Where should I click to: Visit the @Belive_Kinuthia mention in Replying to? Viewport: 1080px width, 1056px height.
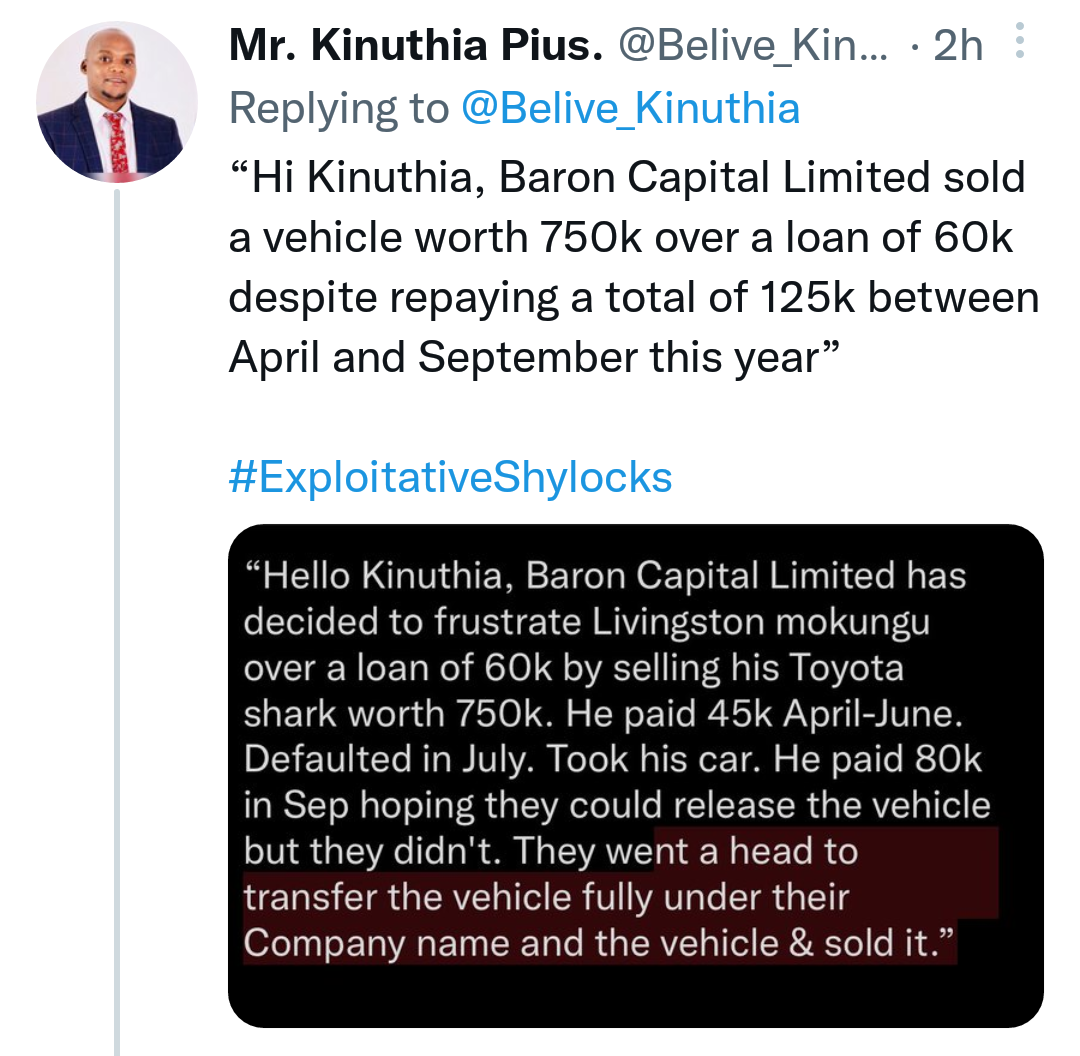point(630,109)
